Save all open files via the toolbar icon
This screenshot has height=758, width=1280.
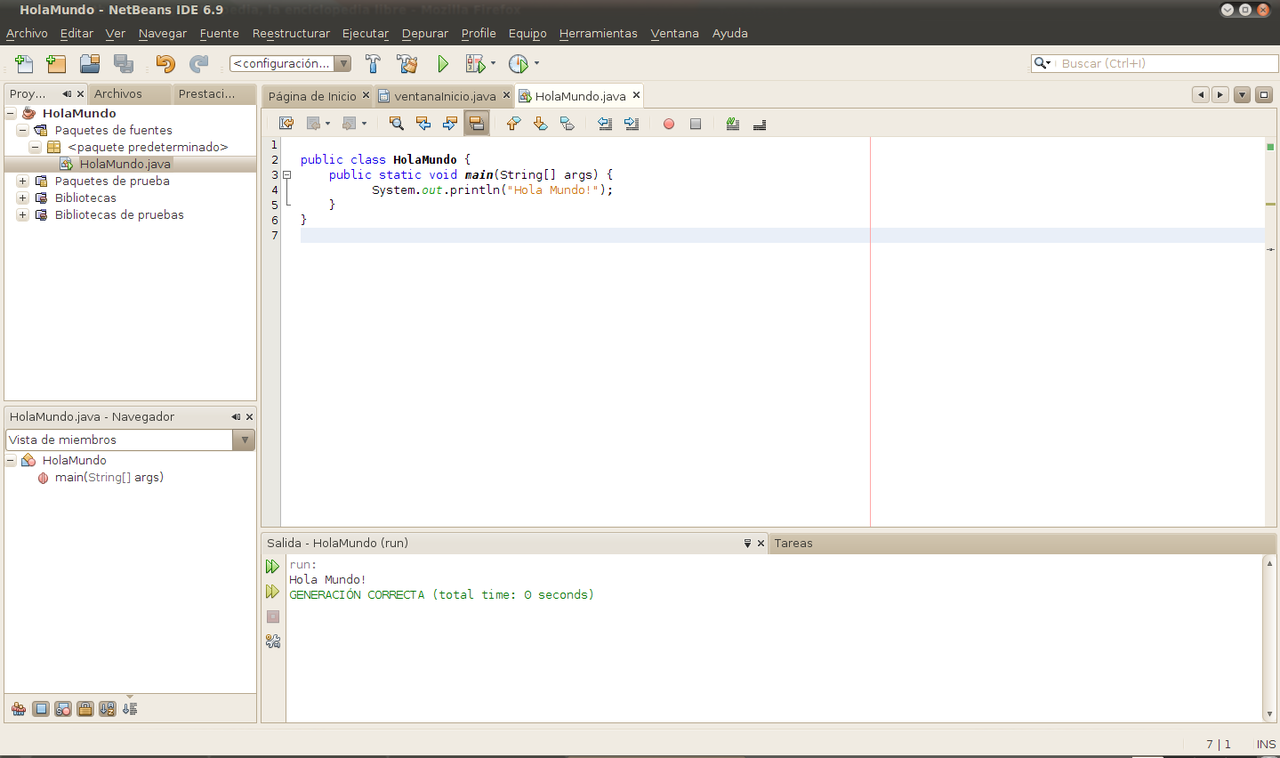[x=122, y=63]
